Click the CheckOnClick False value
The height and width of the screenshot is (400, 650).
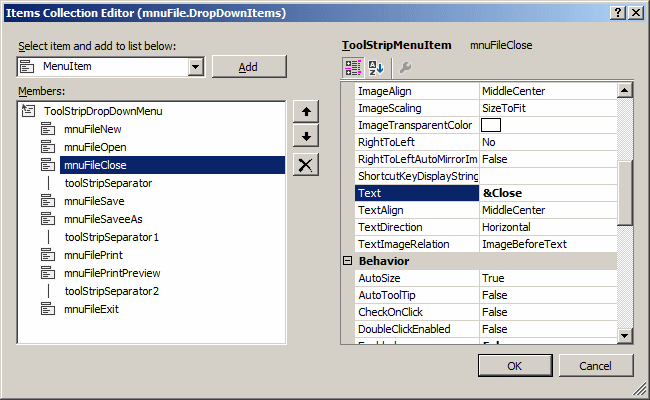(x=495, y=312)
